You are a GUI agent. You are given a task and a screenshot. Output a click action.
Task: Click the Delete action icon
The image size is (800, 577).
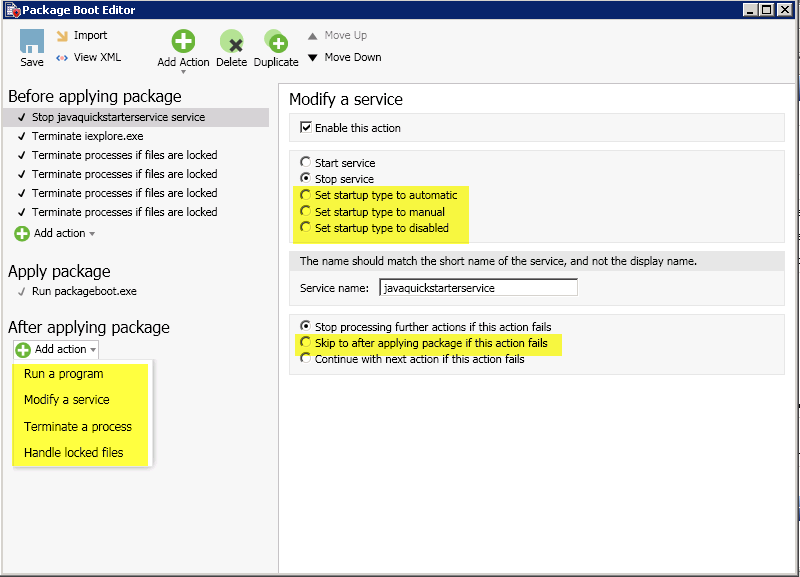tap(232, 41)
